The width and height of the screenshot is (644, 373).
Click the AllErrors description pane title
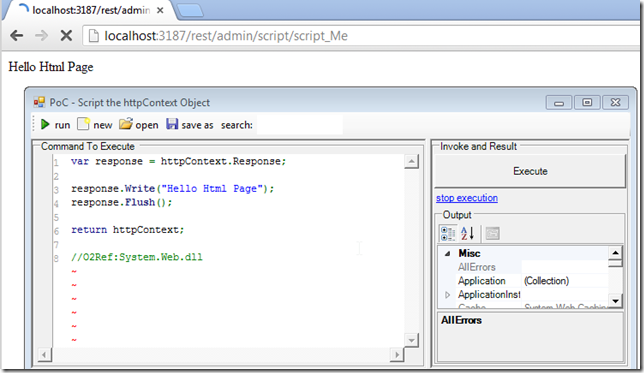click(461, 320)
